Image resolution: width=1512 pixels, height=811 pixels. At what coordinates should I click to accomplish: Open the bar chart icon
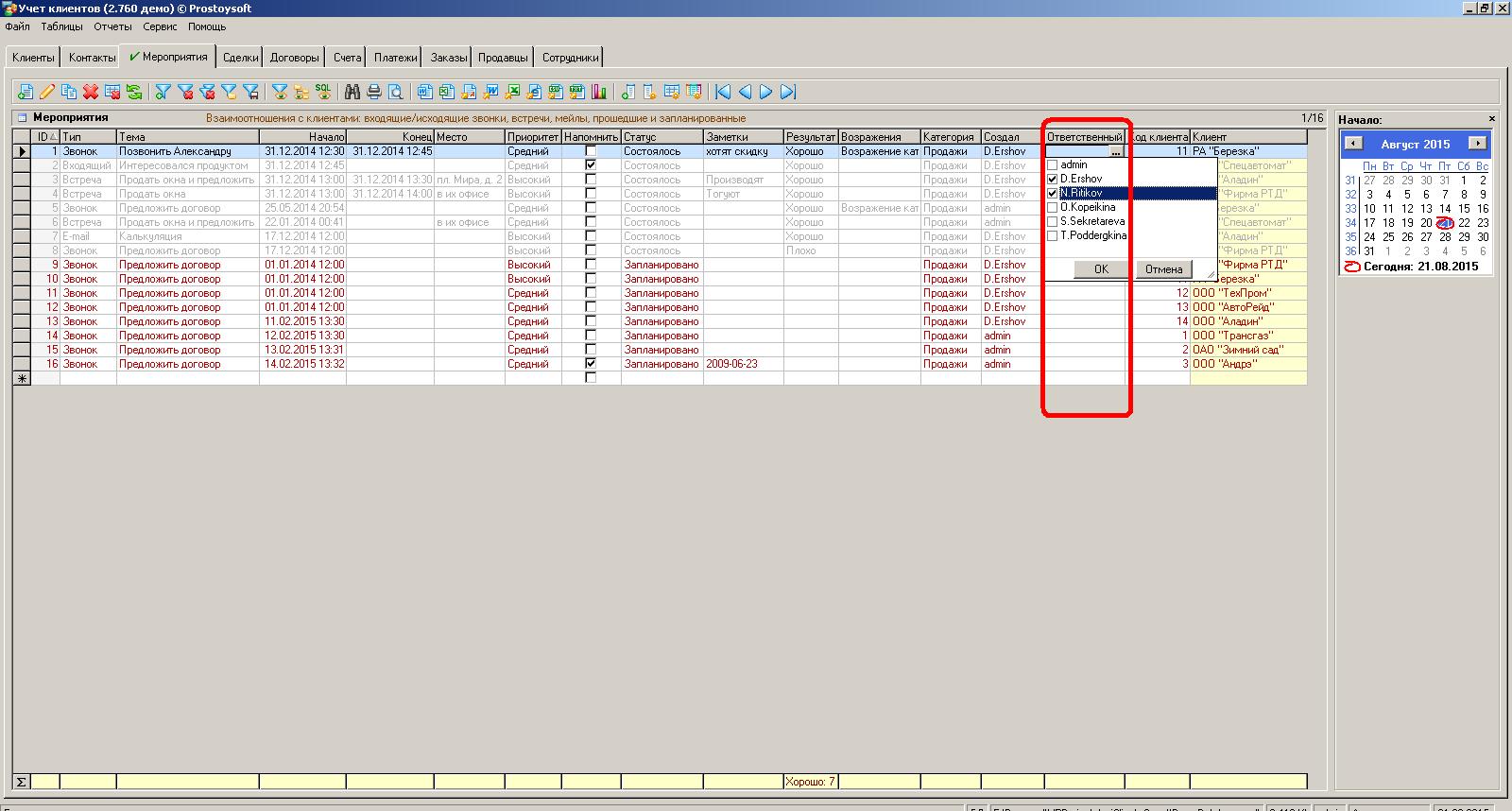coord(599,92)
